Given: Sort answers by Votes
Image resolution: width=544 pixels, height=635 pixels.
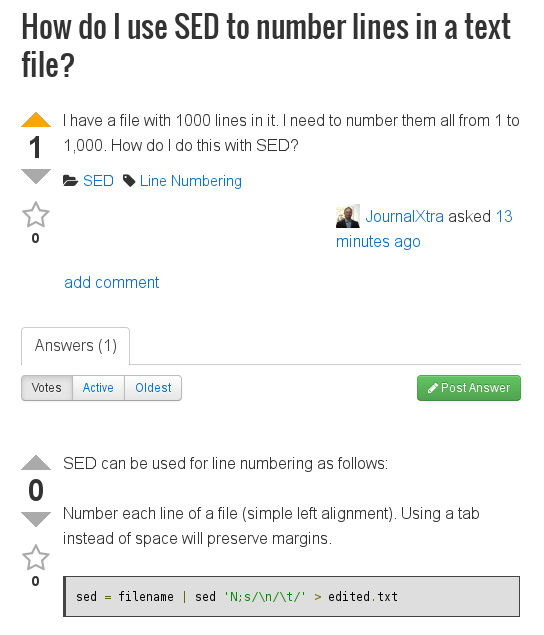Looking at the screenshot, I should [47, 388].
